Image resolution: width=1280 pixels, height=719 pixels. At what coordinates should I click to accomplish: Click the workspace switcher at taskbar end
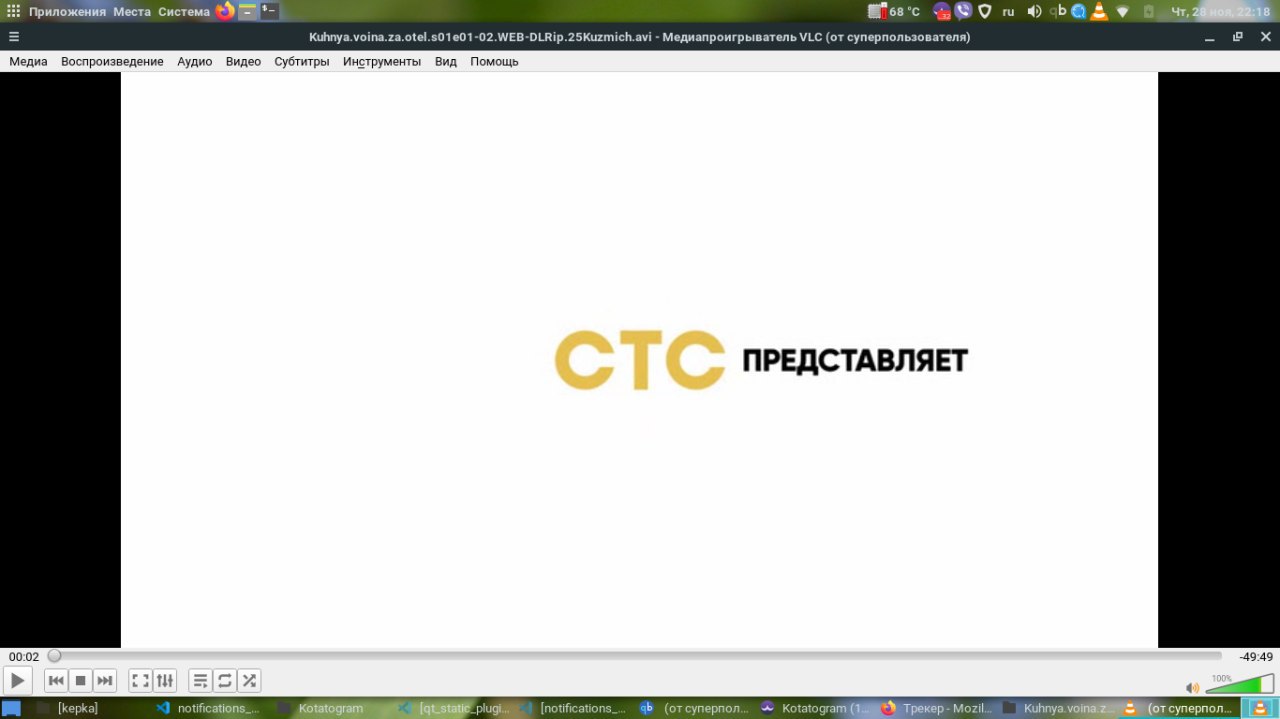pos(1259,708)
